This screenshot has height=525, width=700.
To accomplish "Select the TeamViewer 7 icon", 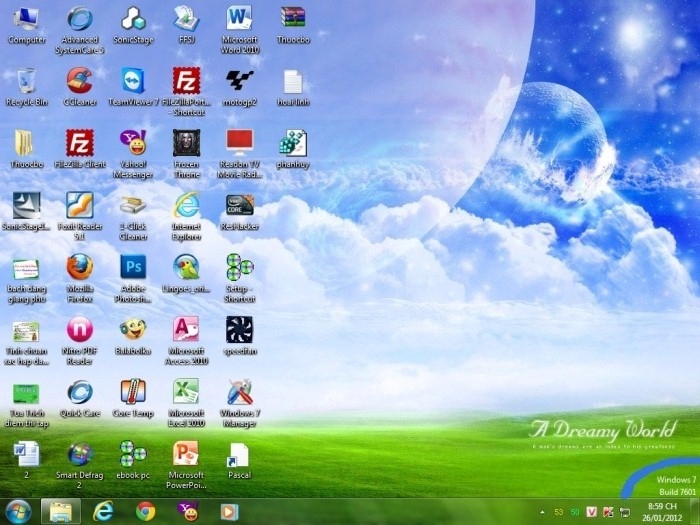I will point(133,88).
